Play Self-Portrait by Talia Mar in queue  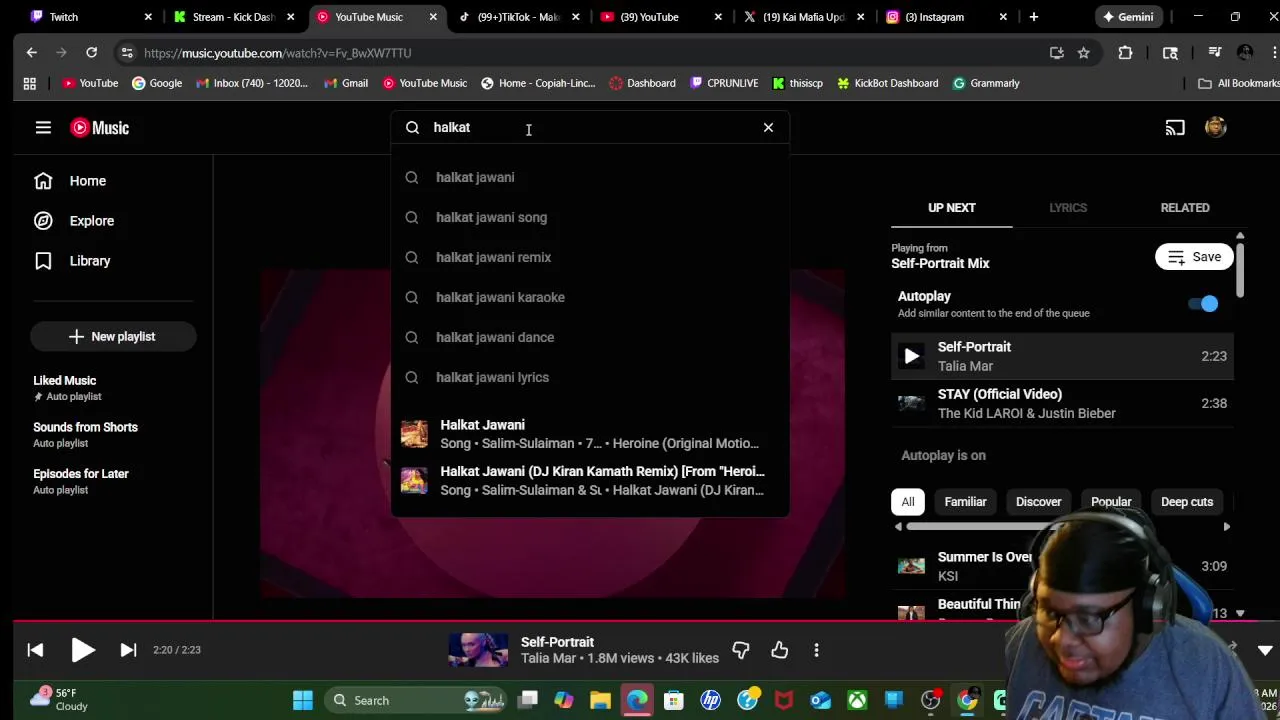[x=1062, y=356]
